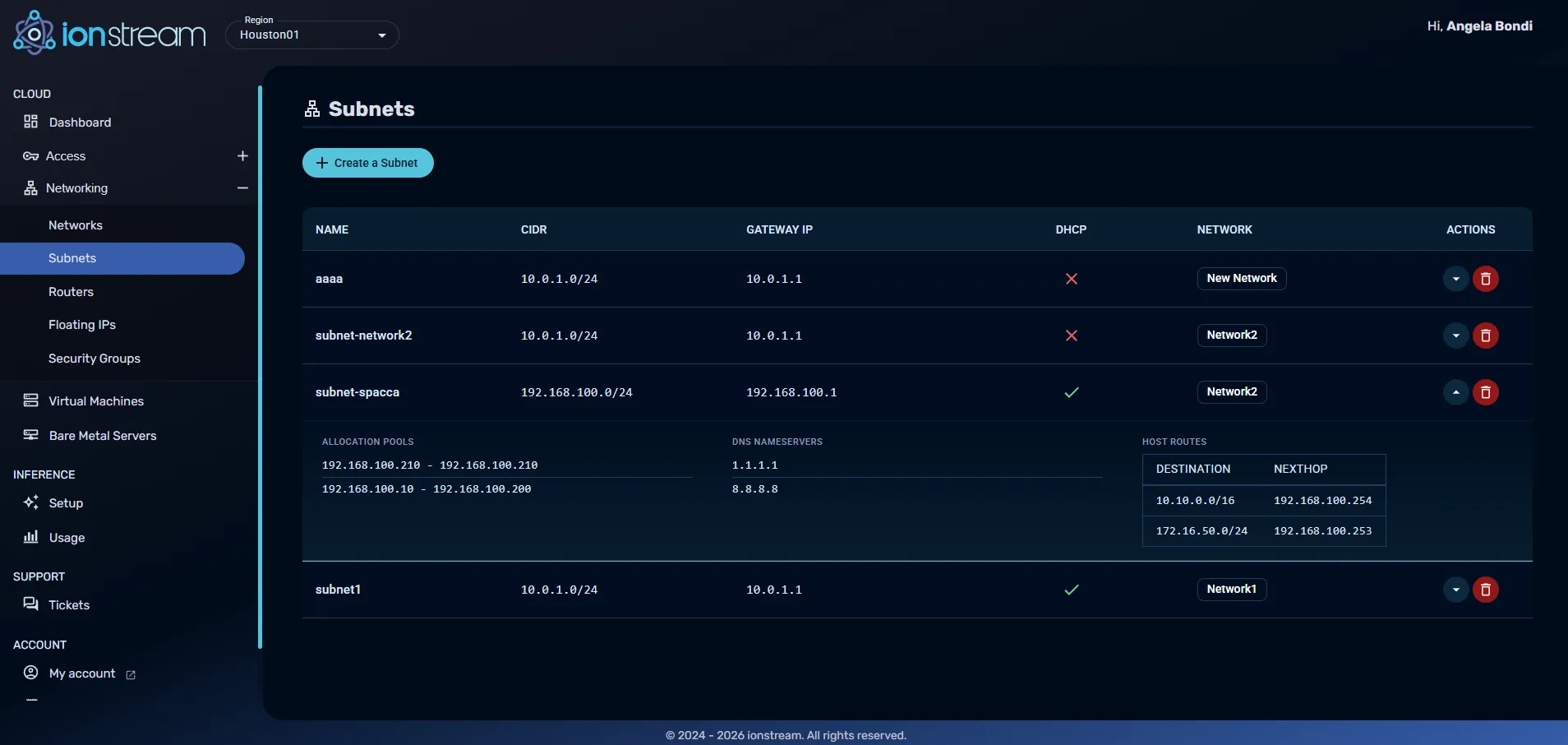Click the Networking sidebar icon
The width and height of the screenshot is (1568, 745).
click(30, 188)
